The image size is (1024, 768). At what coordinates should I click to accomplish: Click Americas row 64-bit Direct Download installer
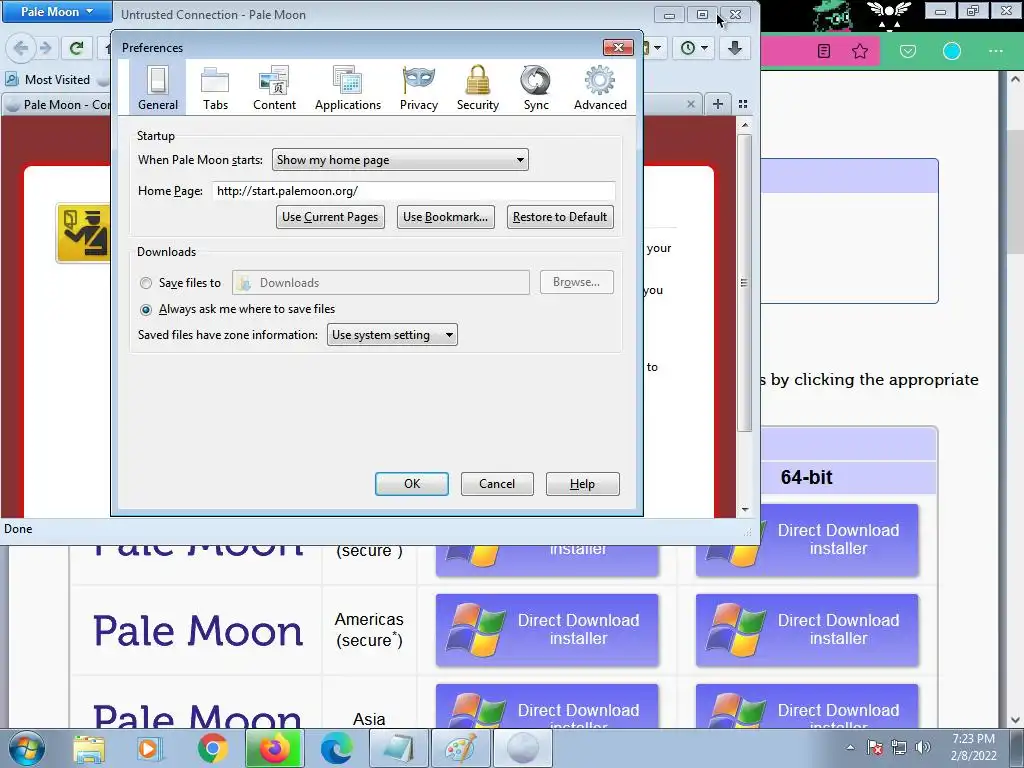pyautogui.click(x=807, y=630)
